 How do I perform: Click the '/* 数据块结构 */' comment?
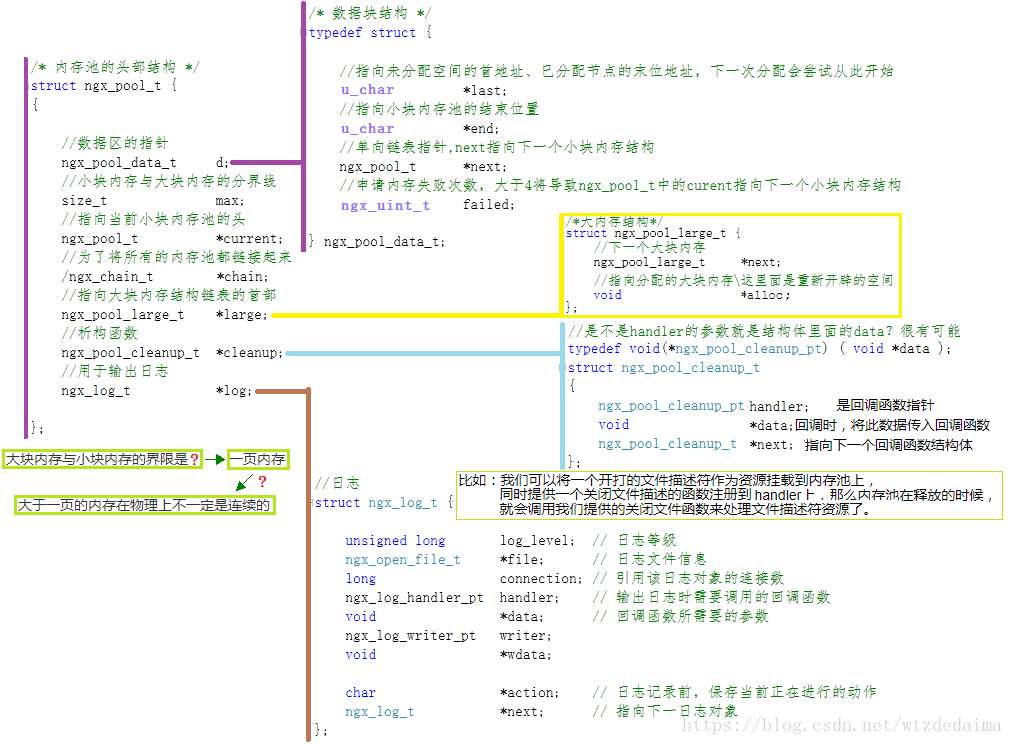(x=370, y=13)
